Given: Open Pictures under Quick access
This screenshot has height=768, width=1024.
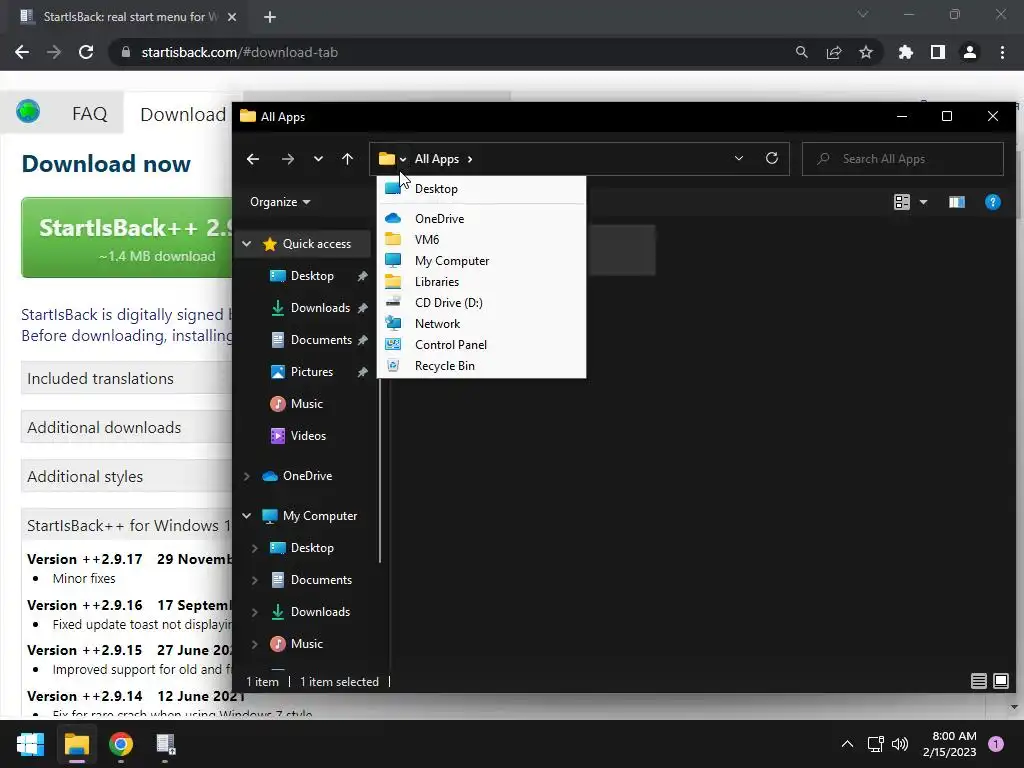Looking at the screenshot, I should (312, 372).
